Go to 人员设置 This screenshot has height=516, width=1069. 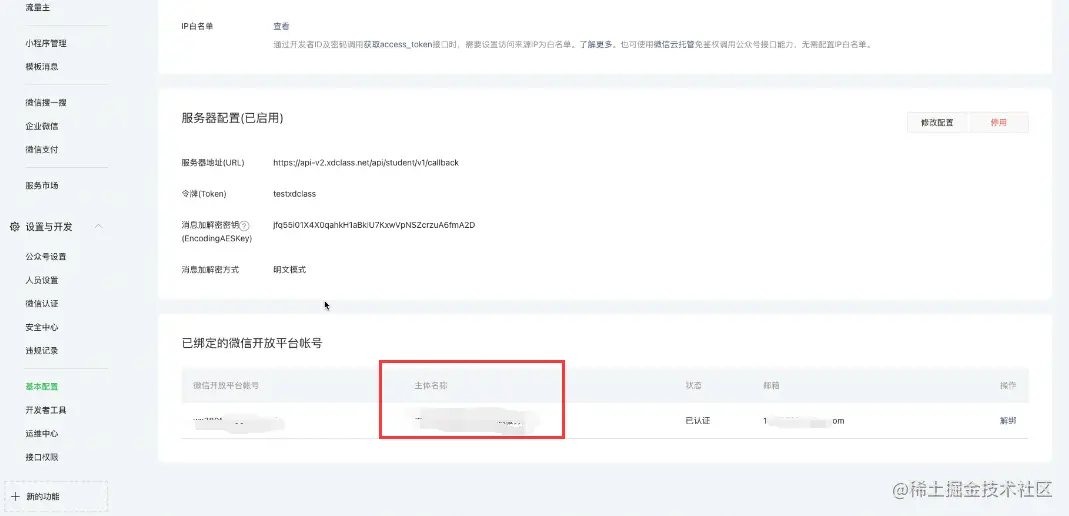[42, 280]
